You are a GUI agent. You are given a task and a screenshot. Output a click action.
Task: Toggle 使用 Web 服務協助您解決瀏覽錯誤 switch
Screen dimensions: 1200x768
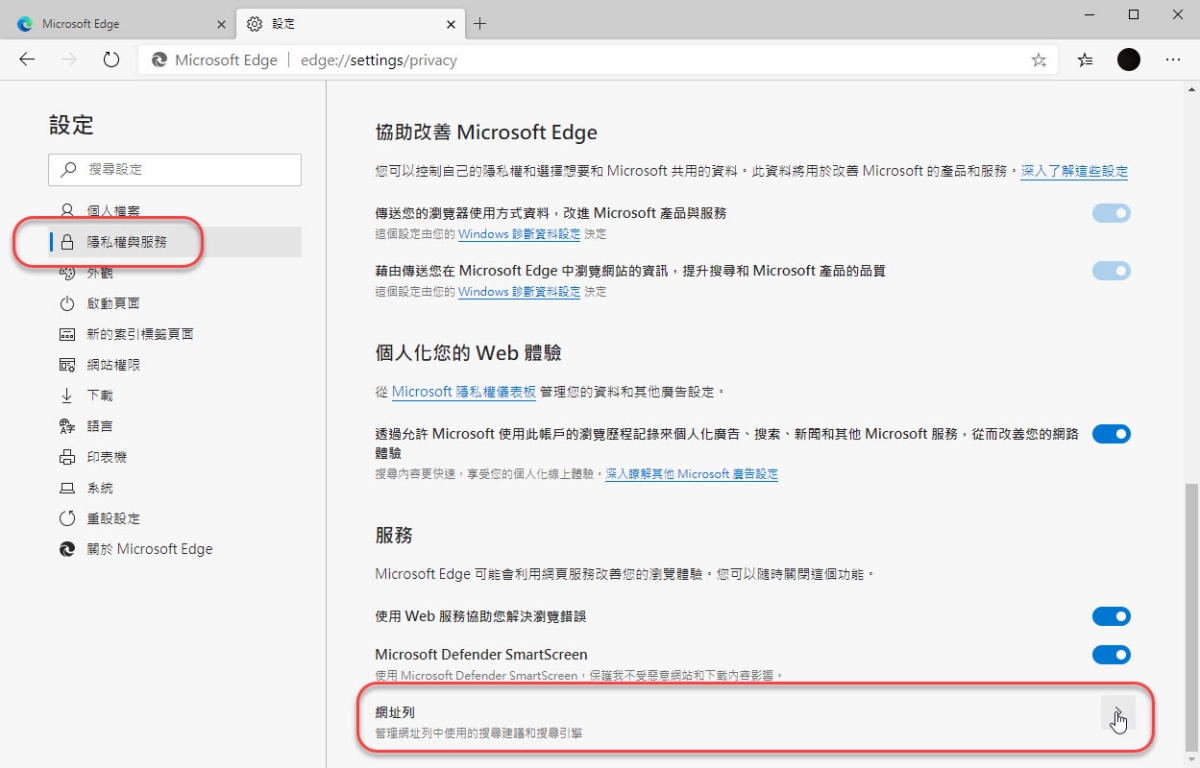click(1111, 616)
